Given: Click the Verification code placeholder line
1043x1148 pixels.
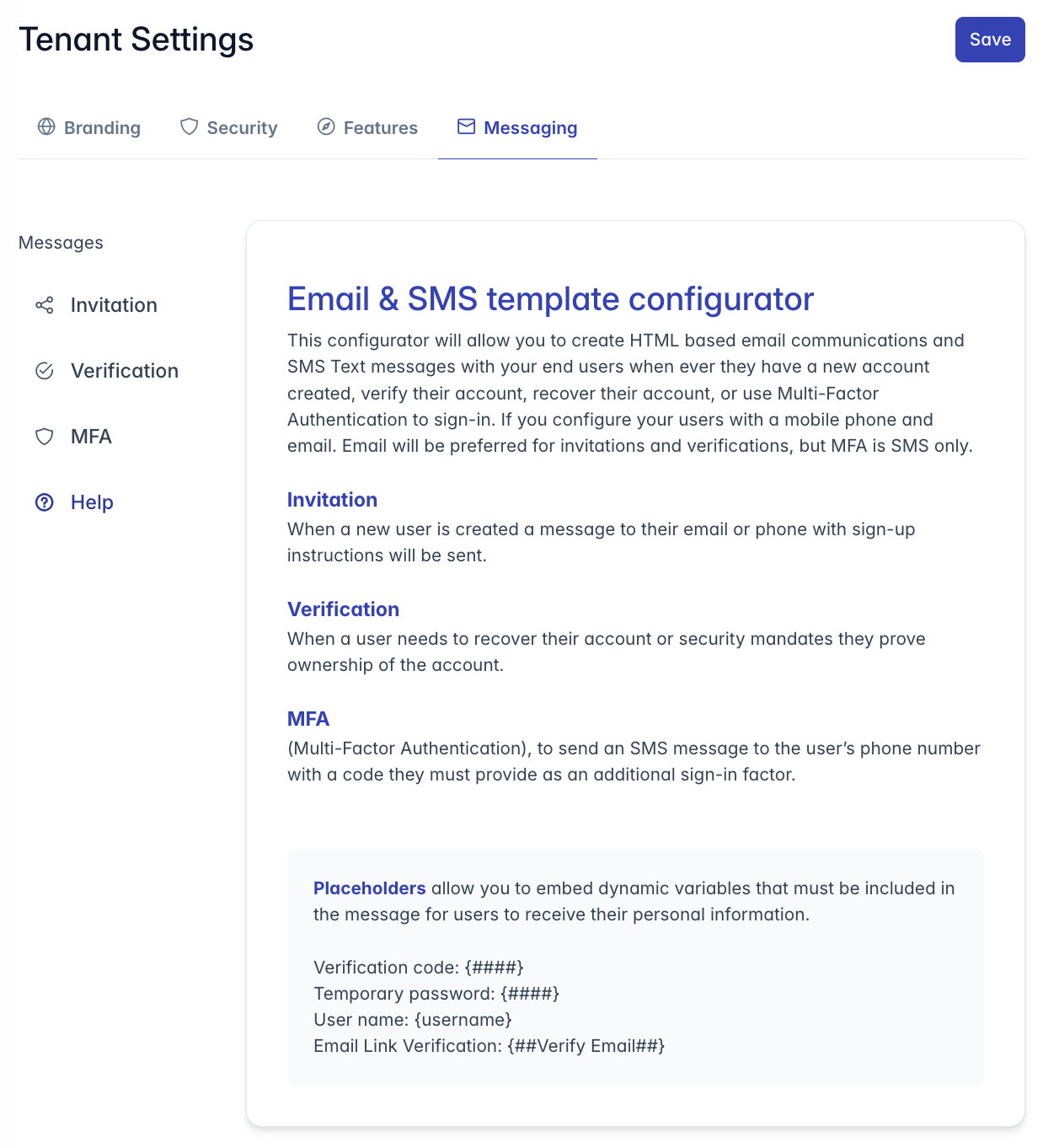Looking at the screenshot, I should coord(419,968).
